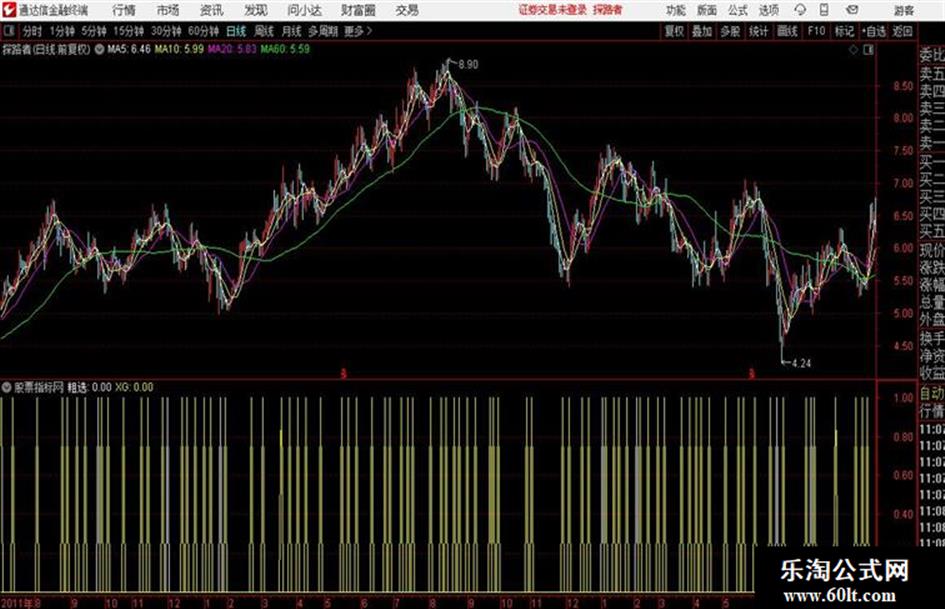Open the 发现 menu

(256, 10)
